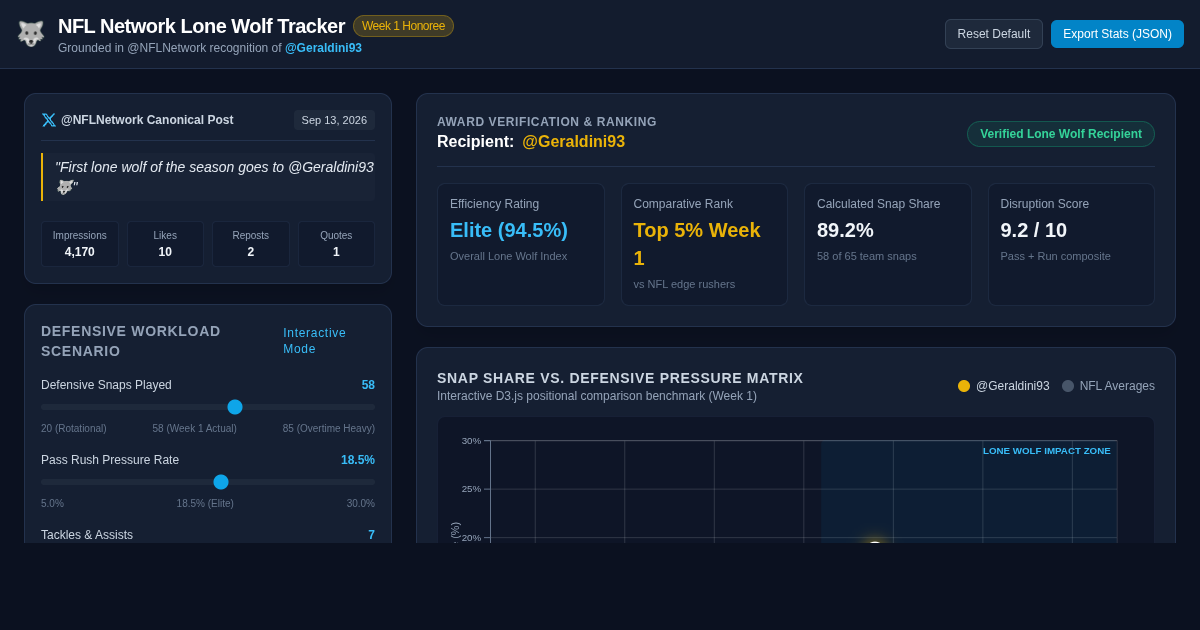Click the quoted lone wolf post text

pos(214,177)
